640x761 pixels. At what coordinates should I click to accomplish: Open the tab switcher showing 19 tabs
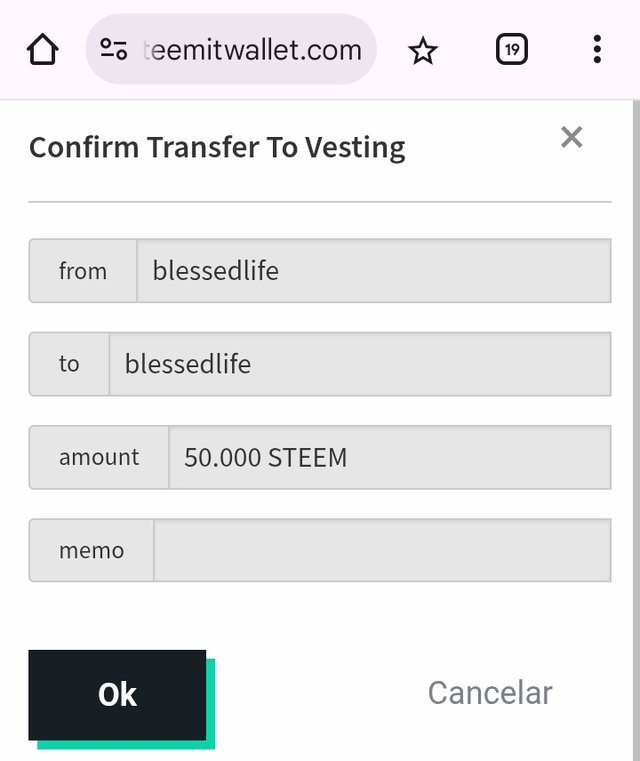511,49
